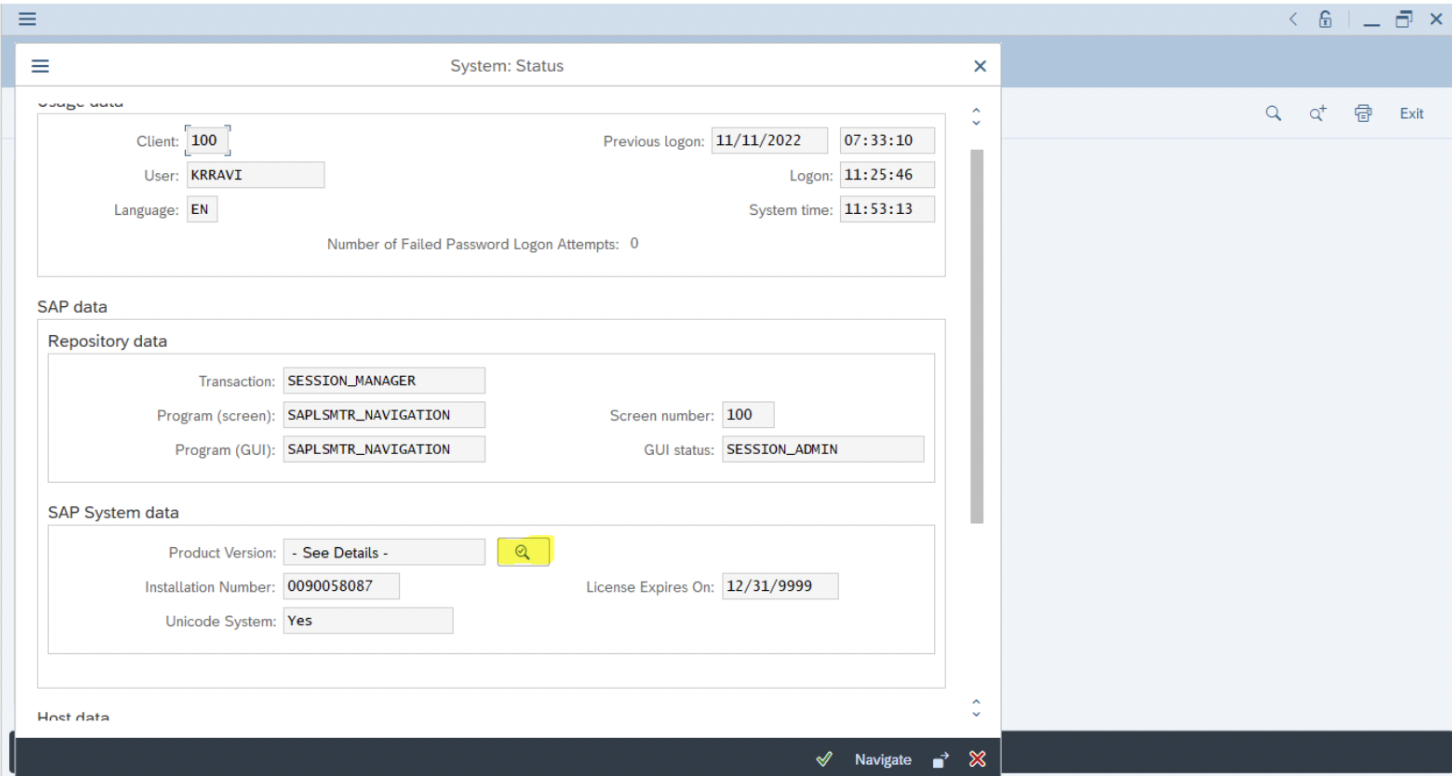The width and height of the screenshot is (1452, 776).
Task: Click the session lock icon top right
Action: pyautogui.click(x=1324, y=18)
